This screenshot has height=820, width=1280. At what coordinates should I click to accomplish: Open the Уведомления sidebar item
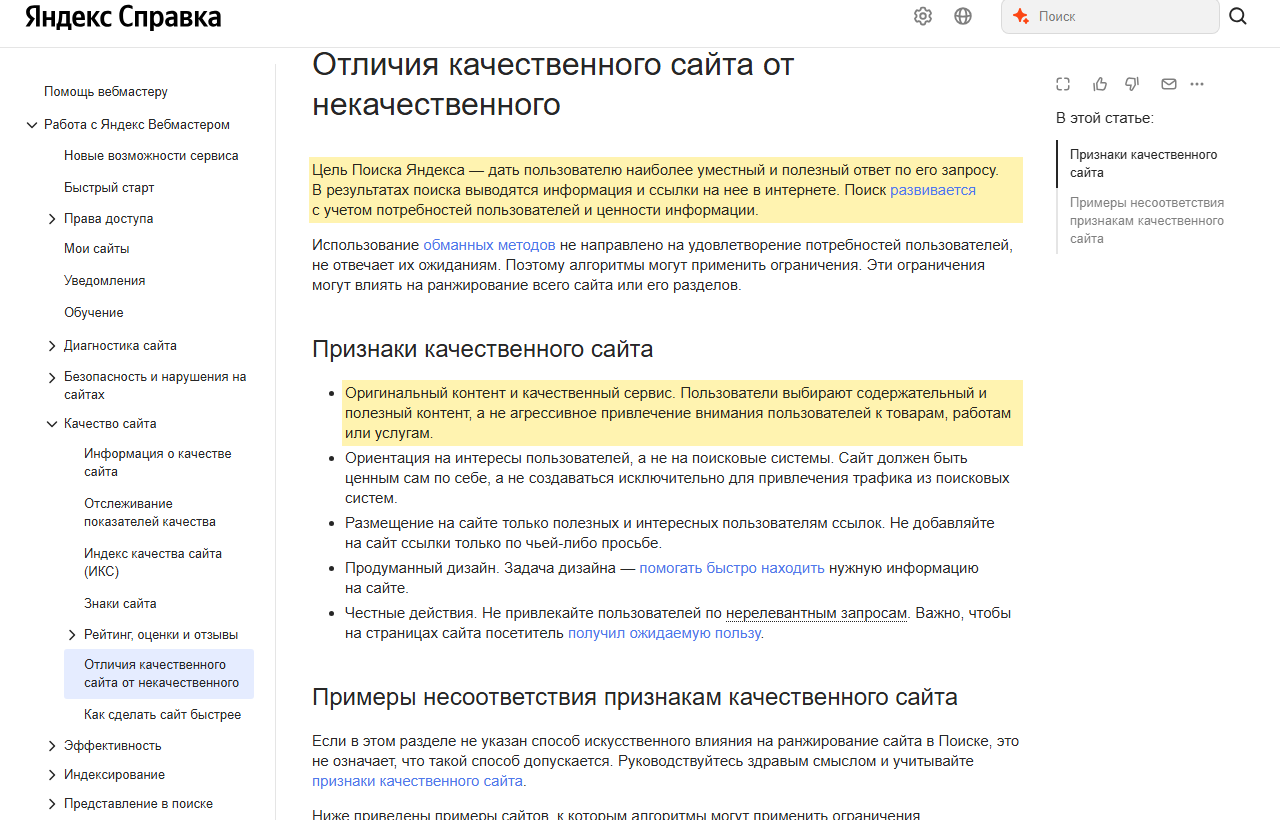pos(105,281)
